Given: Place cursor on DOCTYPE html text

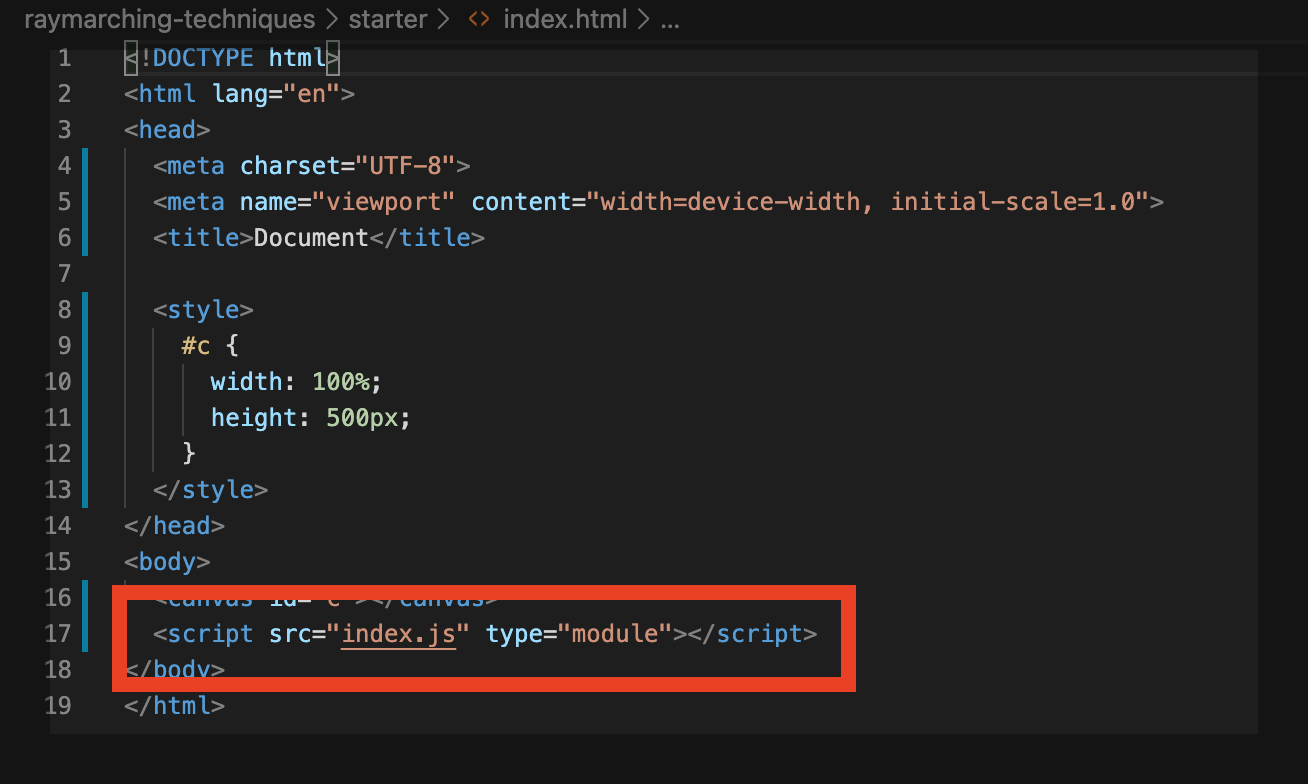Looking at the screenshot, I should [x=239, y=57].
